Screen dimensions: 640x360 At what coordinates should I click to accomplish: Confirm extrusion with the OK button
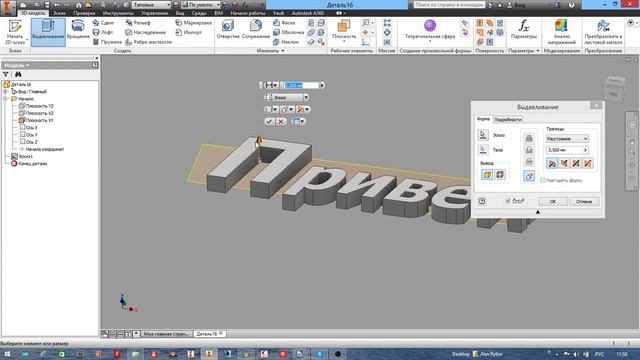[553, 201]
